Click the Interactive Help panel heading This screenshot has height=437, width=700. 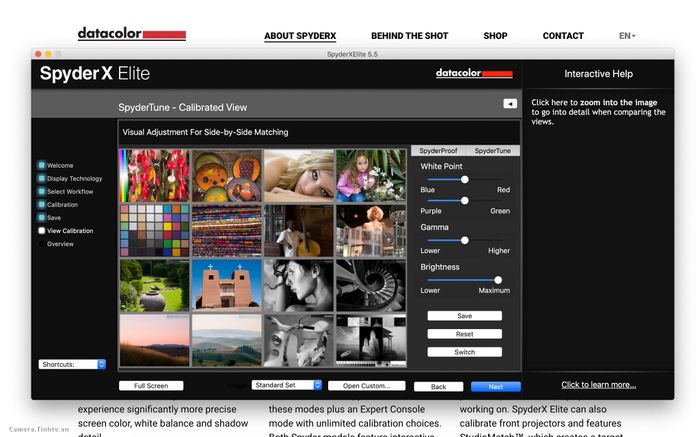[x=598, y=74]
